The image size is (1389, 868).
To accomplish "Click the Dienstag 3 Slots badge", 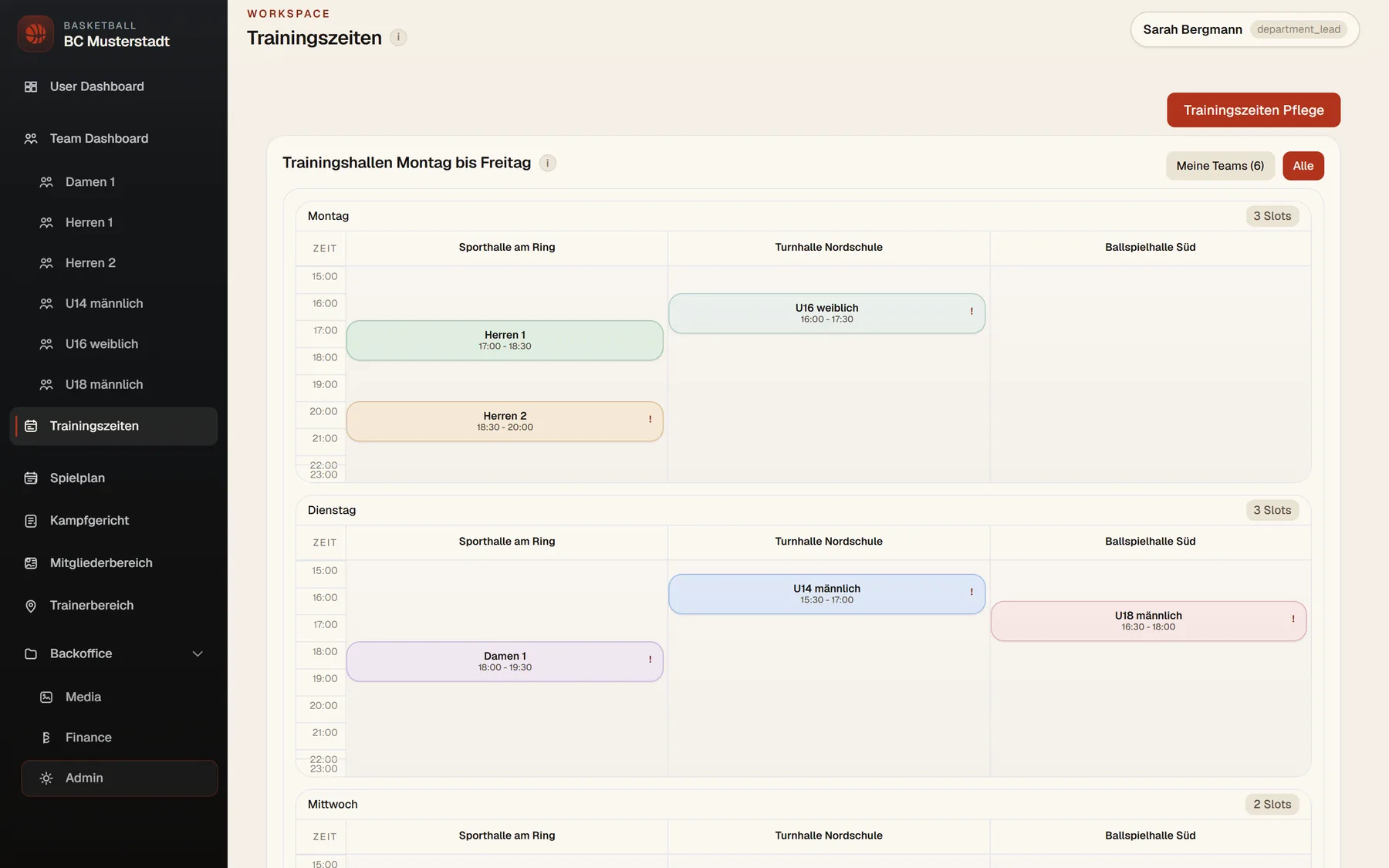I will [x=1272, y=510].
